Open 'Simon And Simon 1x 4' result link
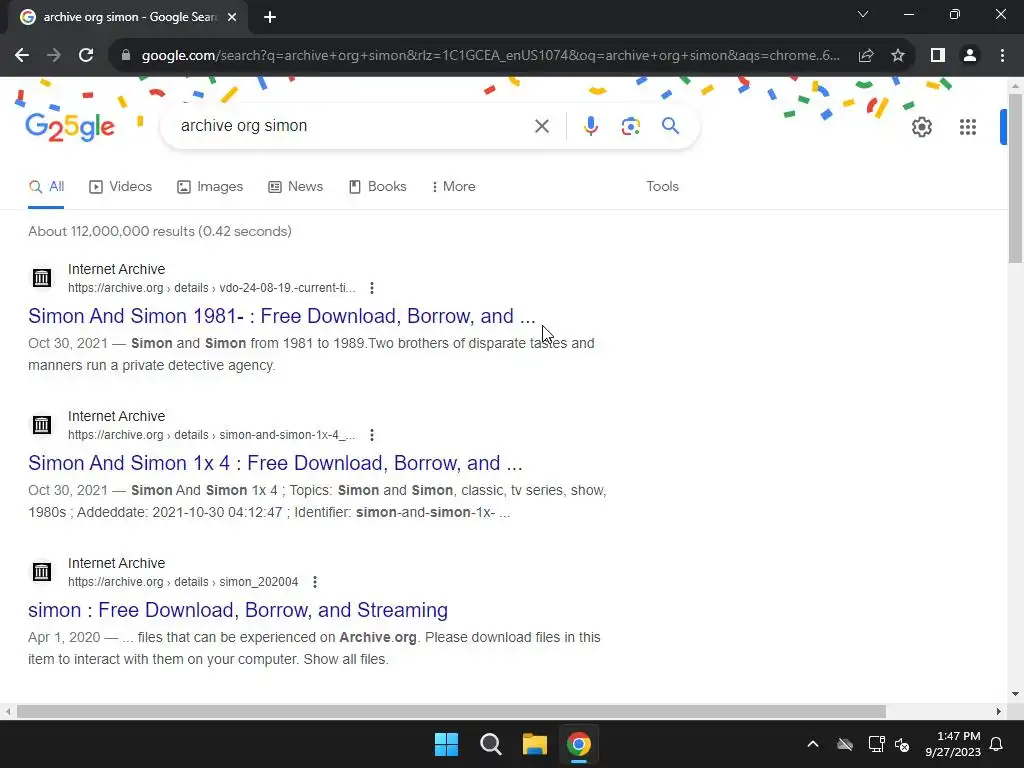This screenshot has height=768, width=1024. coord(275,463)
